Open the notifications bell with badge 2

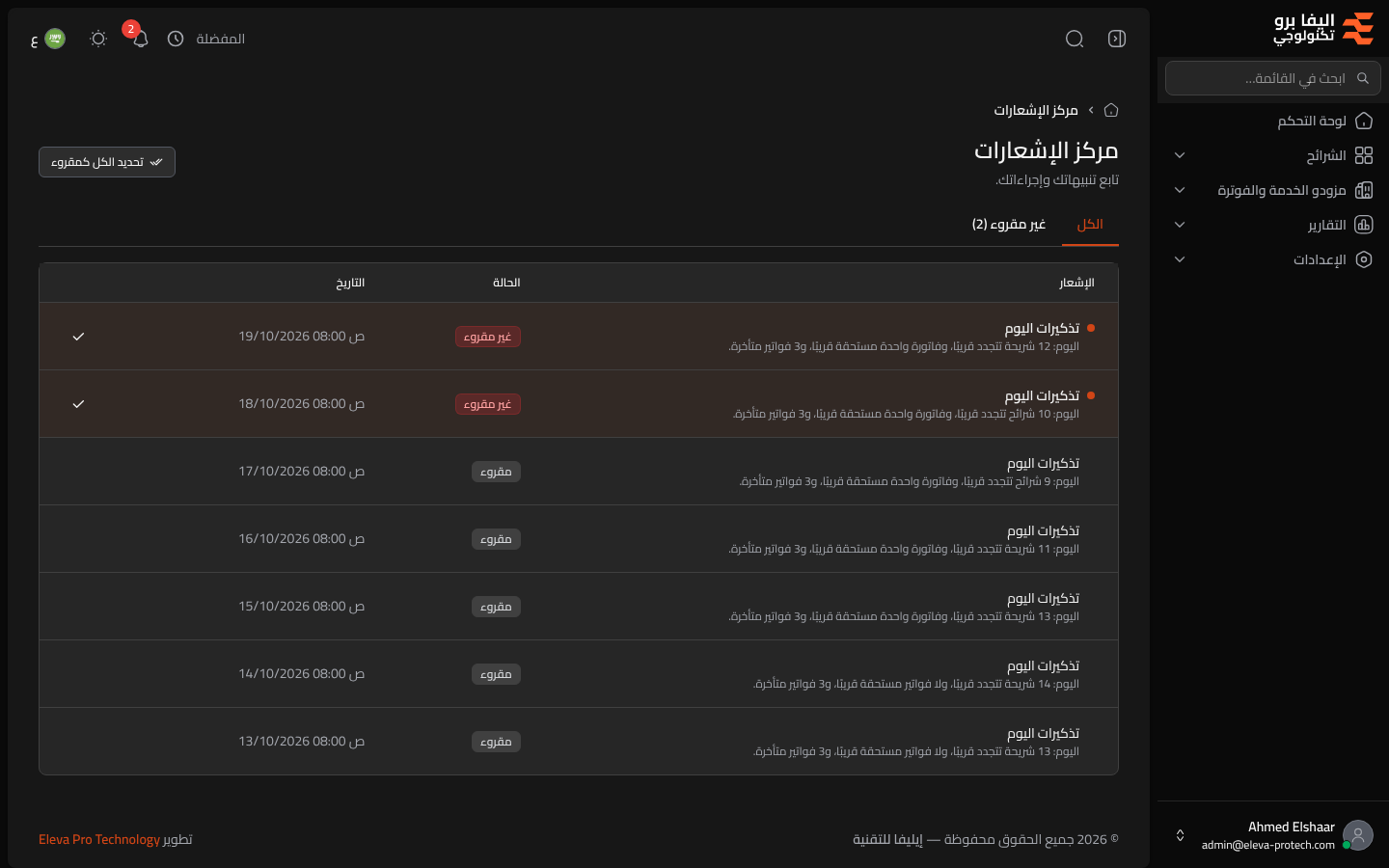(x=140, y=39)
